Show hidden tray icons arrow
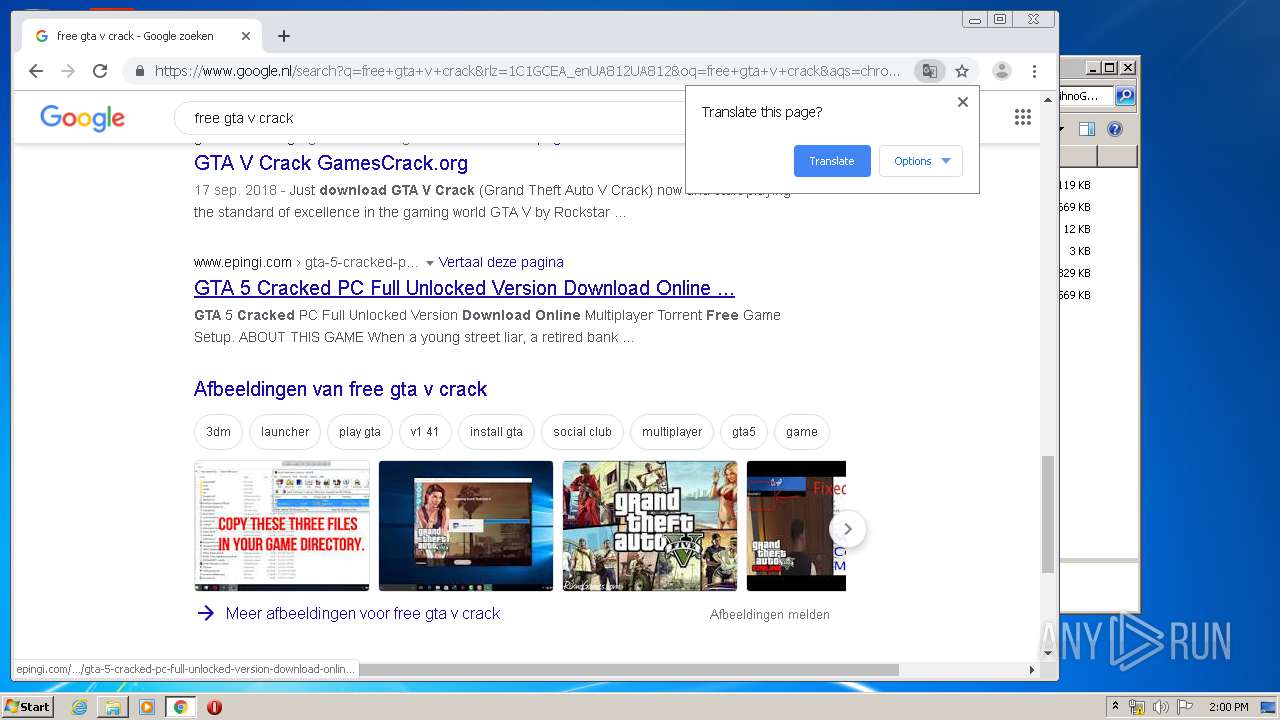1280x720 pixels. 1115,707
